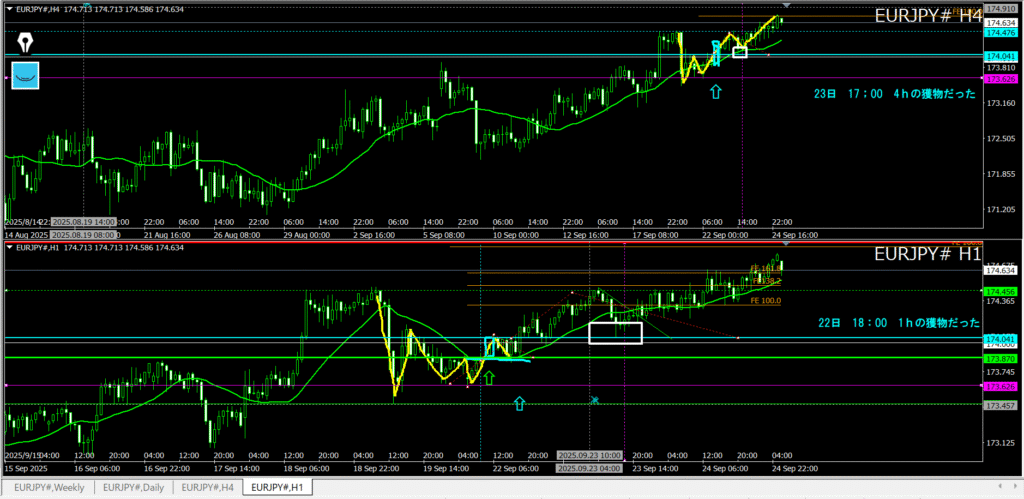Click the cyan up arrow on H1 chart

pos(519,403)
